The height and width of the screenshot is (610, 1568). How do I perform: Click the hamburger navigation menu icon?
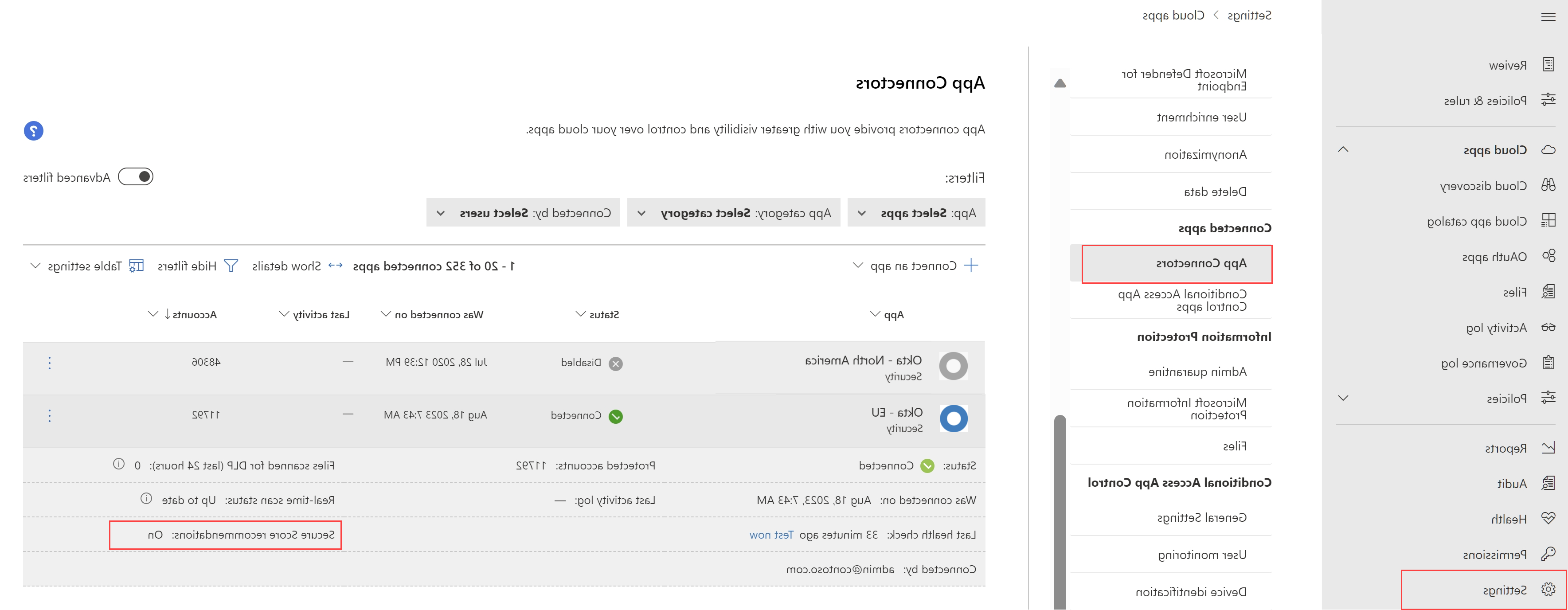tap(1548, 16)
